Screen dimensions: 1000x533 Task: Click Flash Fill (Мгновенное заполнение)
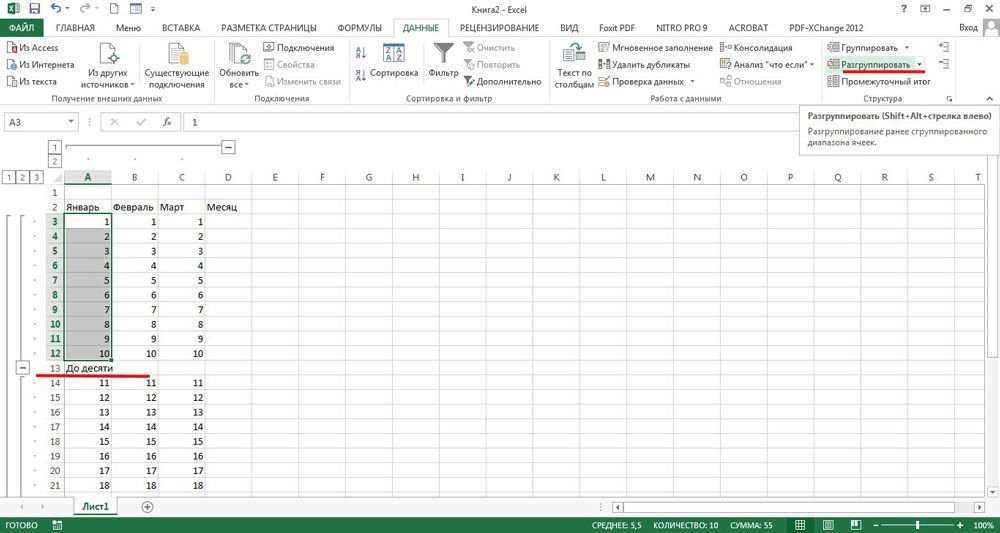655,48
